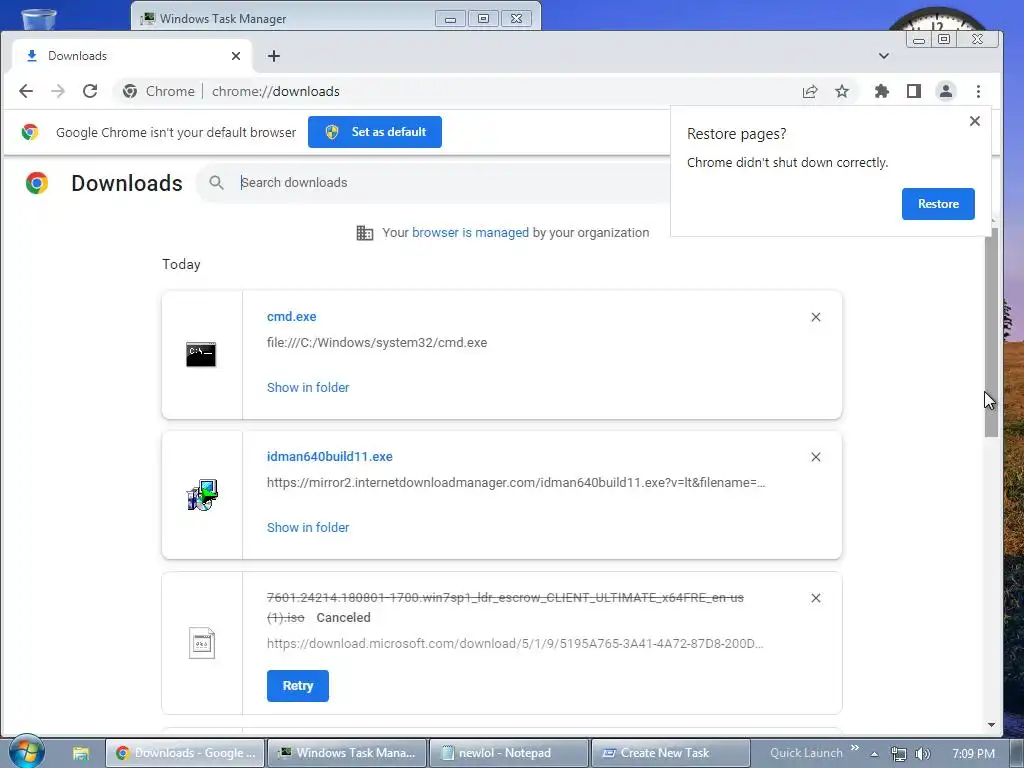Open the Explorer folder icon in taskbar
This screenshot has width=1024, height=768.
(80, 753)
